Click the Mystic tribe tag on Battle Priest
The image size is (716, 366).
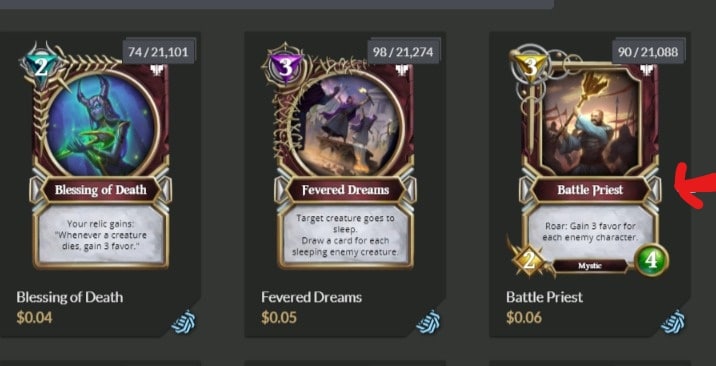[x=590, y=266]
